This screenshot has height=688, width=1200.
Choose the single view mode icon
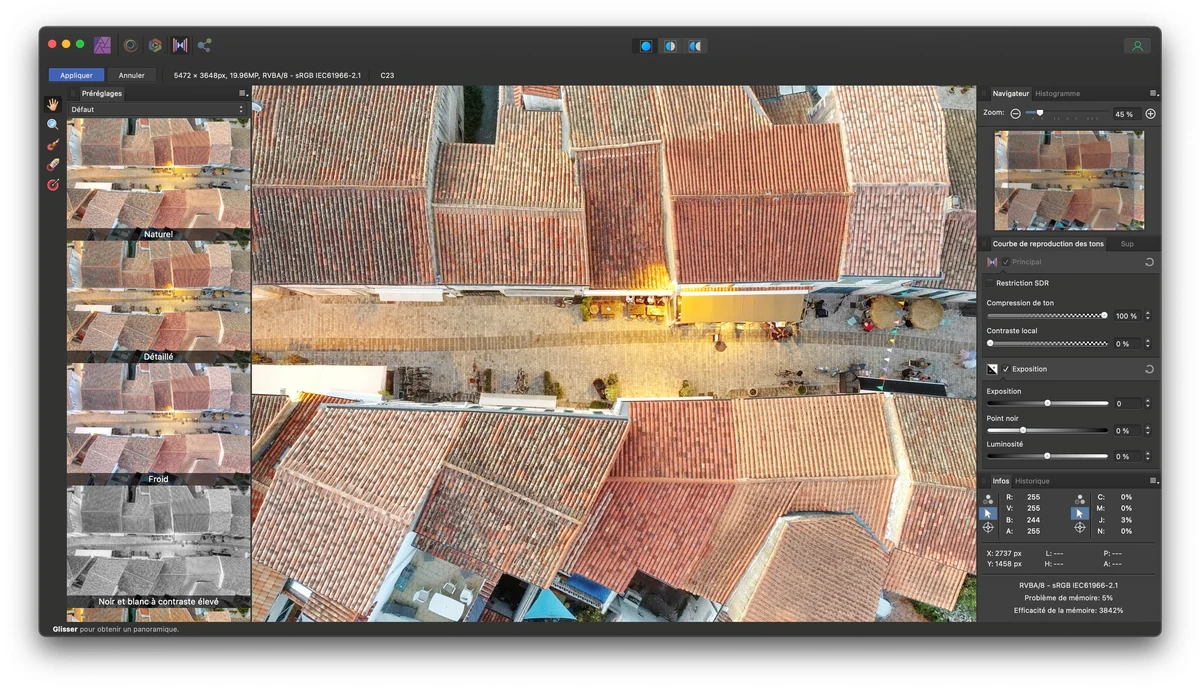click(x=645, y=46)
